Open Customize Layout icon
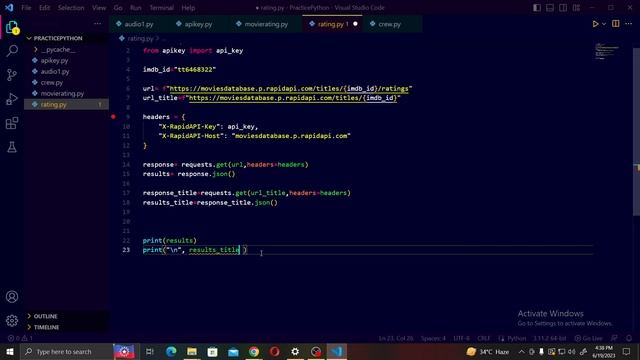640x360 pixels. [576, 8]
